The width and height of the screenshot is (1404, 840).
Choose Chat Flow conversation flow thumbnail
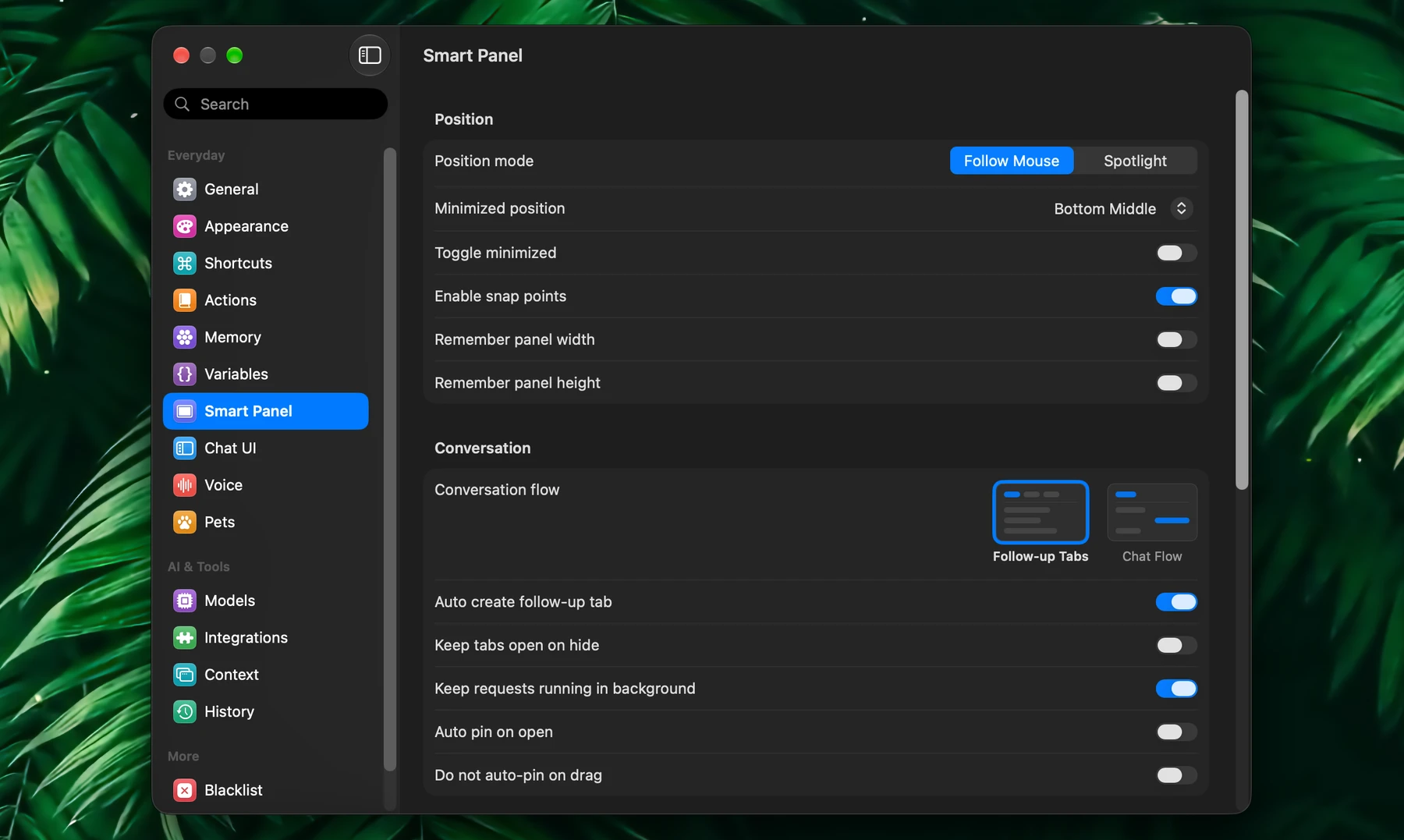point(1152,512)
